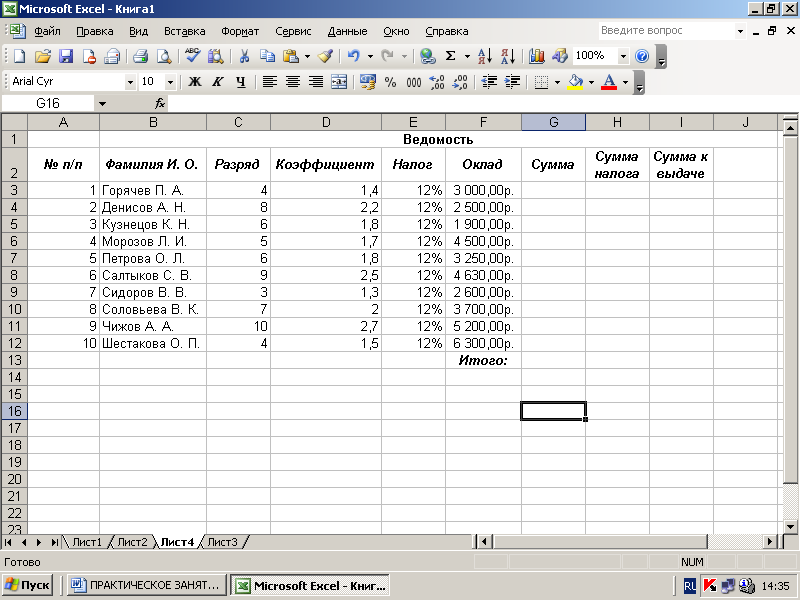Switch to the Лист3 sheet tab
The image size is (800, 600).
coord(222,542)
